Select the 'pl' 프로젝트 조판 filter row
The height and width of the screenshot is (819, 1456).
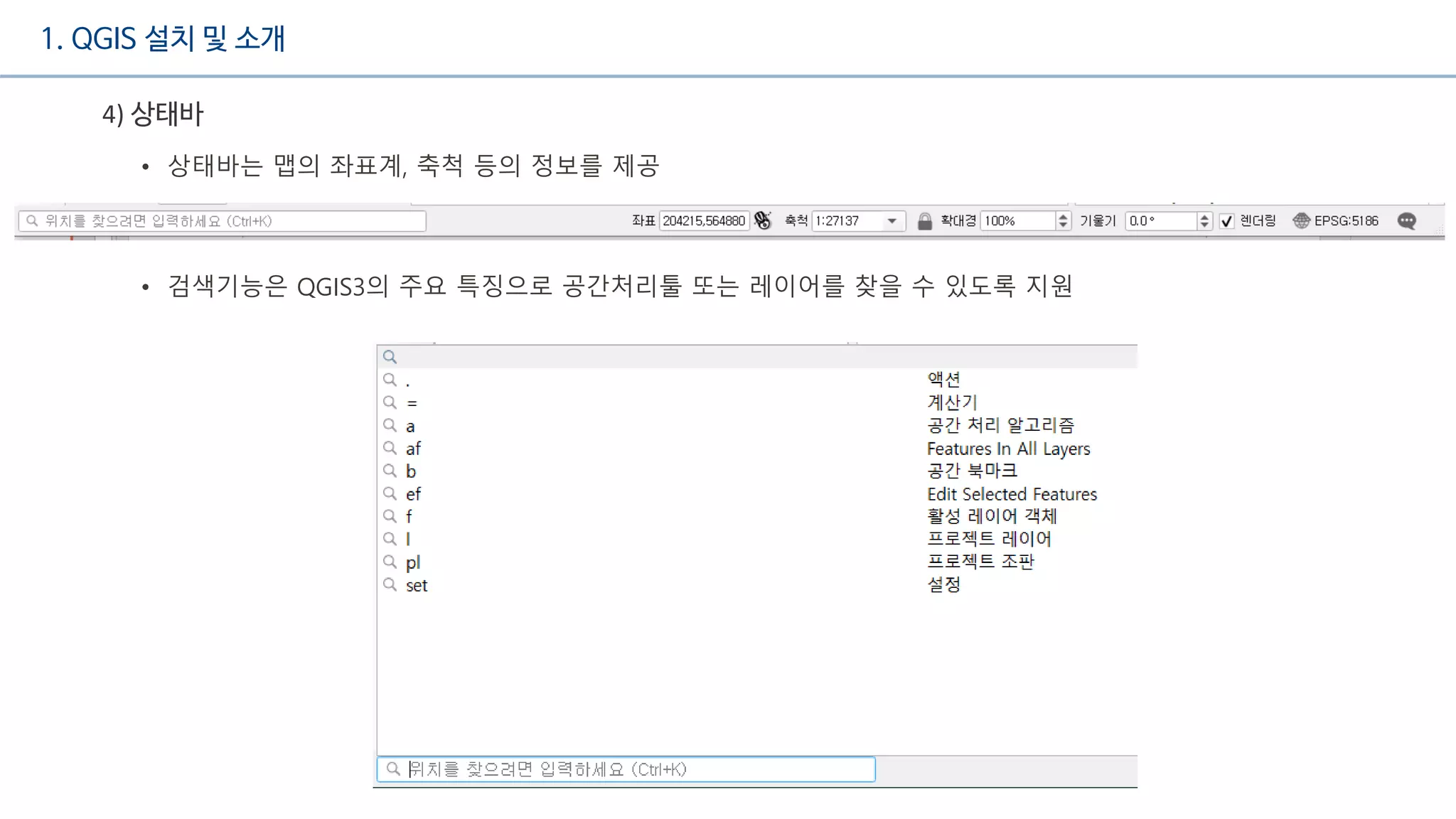tap(757, 562)
